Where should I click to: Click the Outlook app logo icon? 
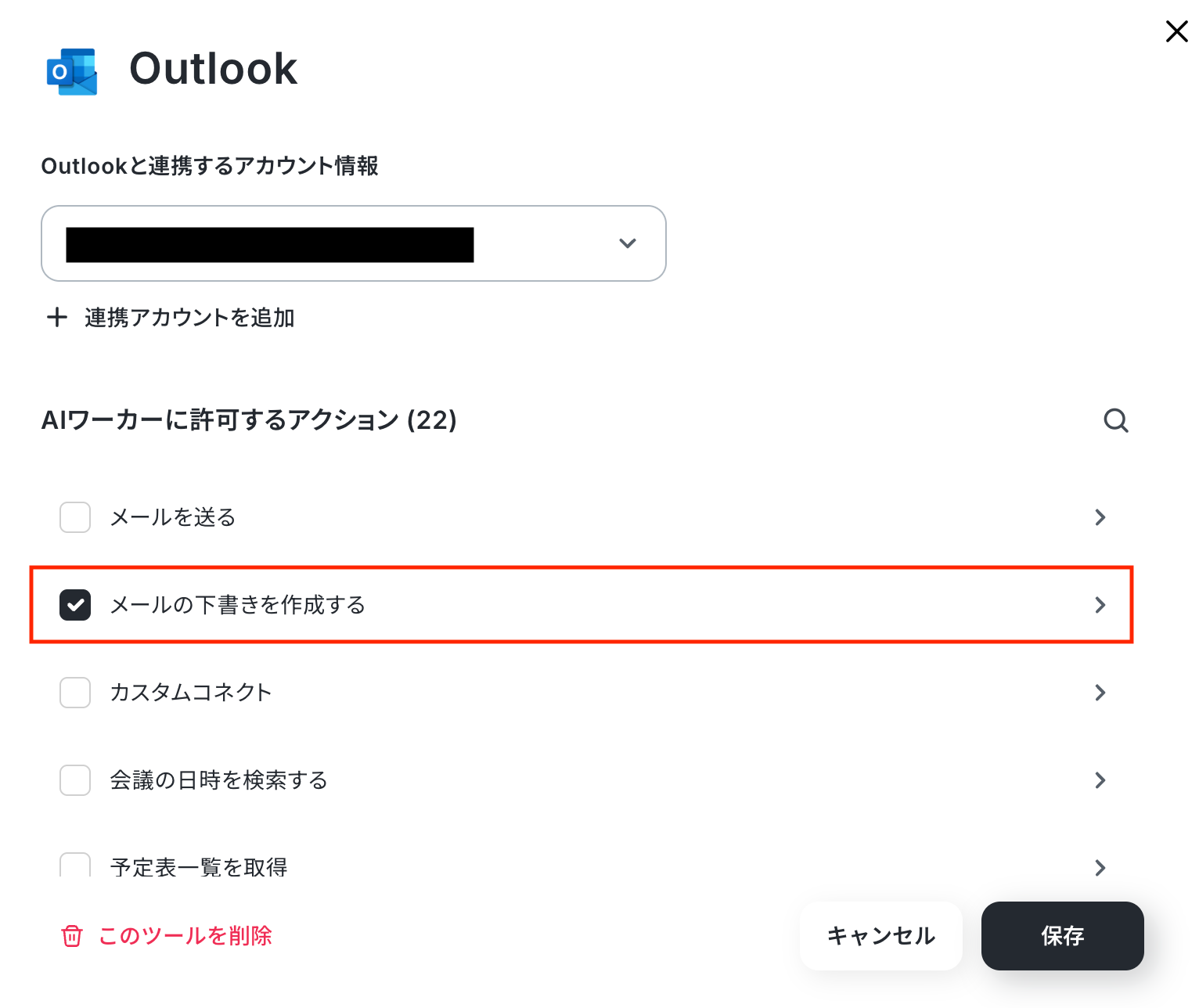click(72, 71)
